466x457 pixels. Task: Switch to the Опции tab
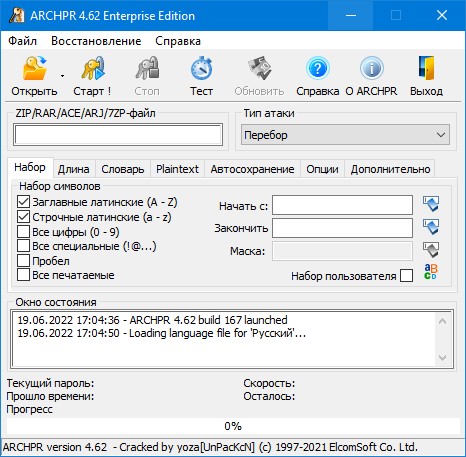[x=322, y=169]
